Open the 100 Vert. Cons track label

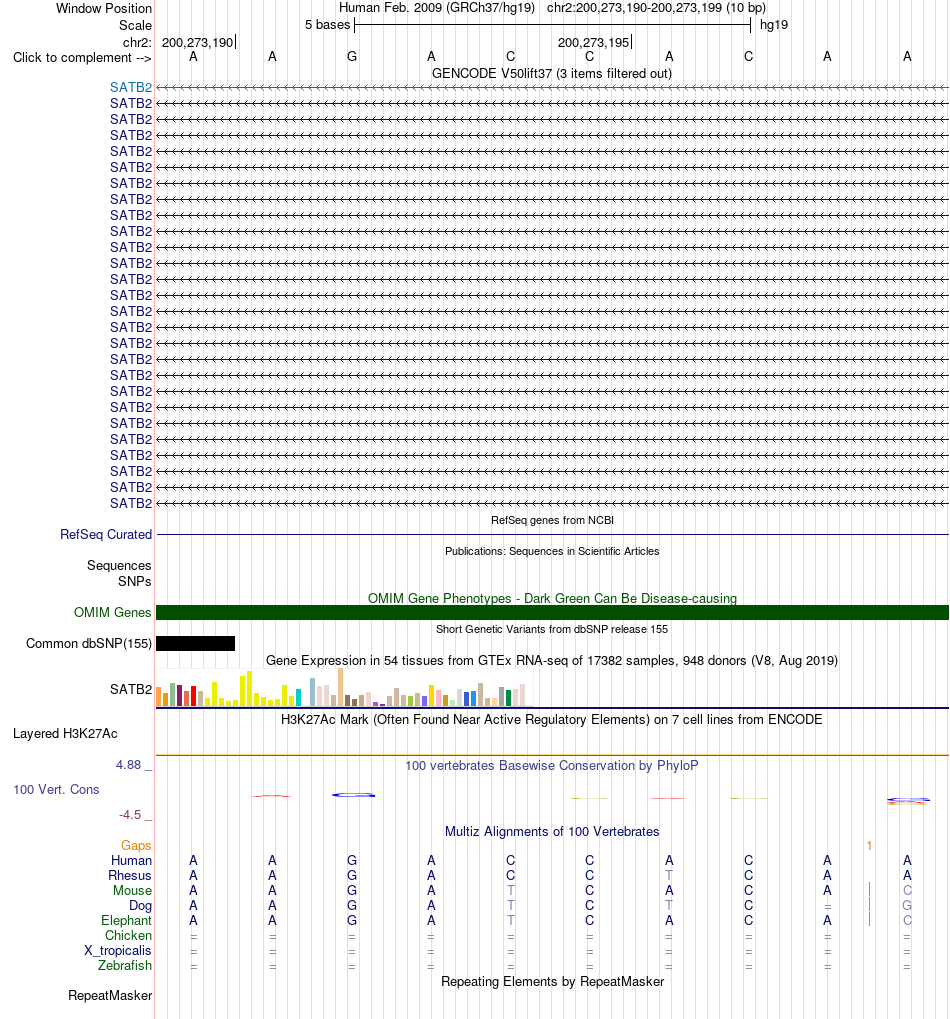57,790
